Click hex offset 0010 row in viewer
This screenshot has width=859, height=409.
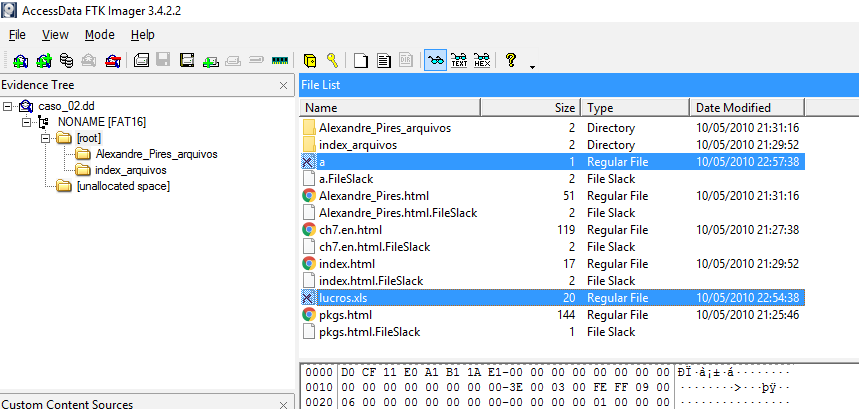coord(319,388)
